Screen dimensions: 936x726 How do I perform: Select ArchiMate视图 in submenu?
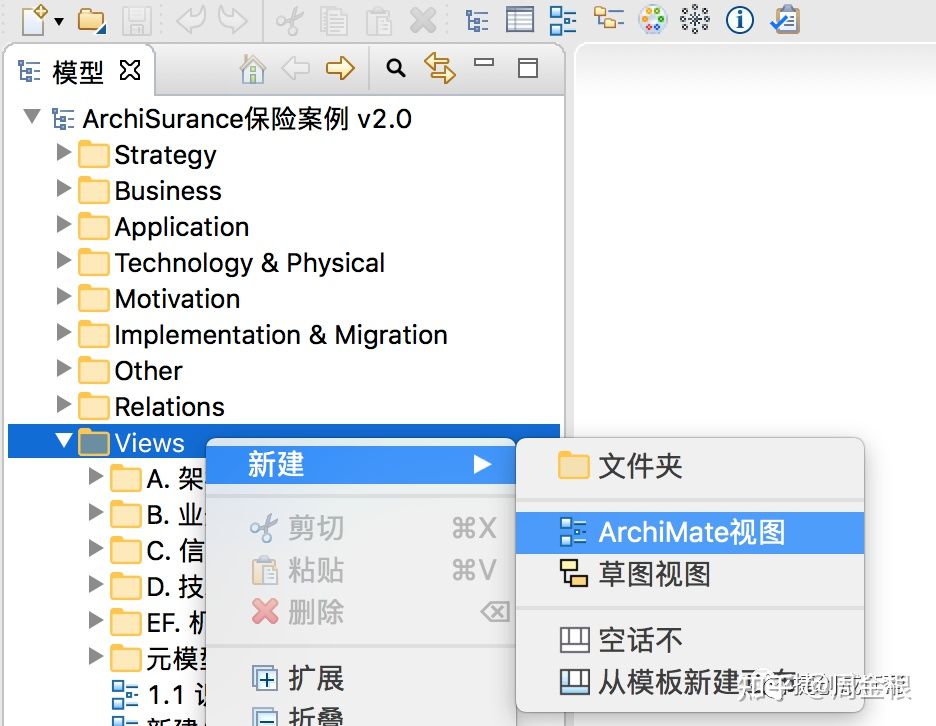(690, 532)
